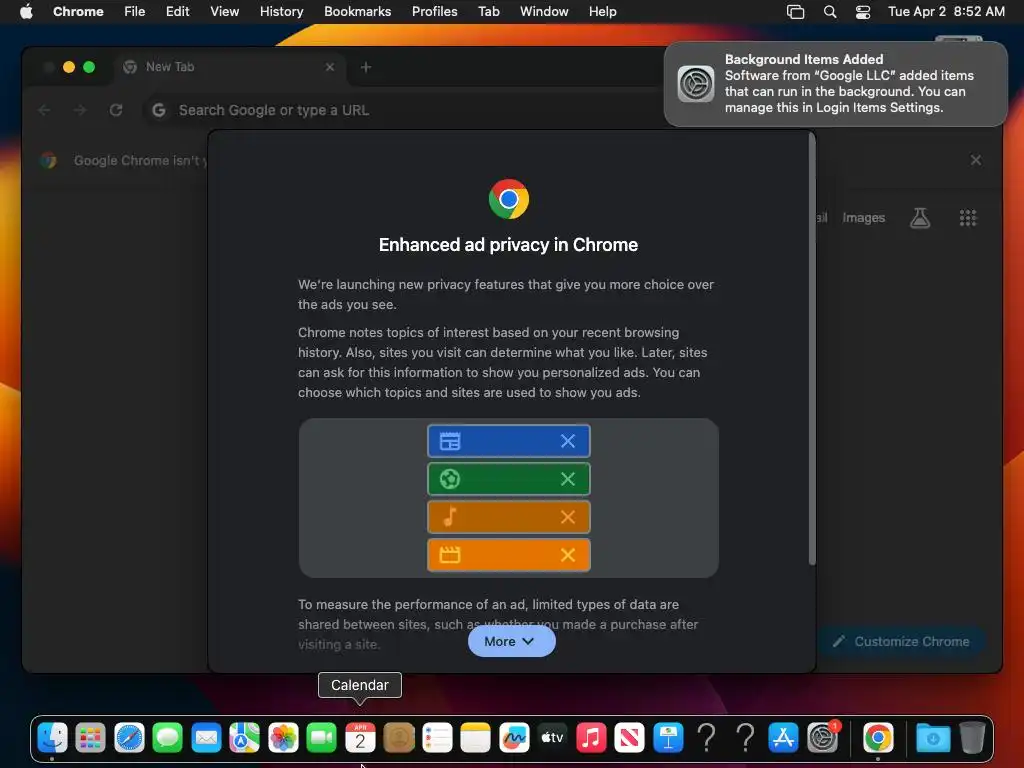Open Notes app in the dock
The width and height of the screenshot is (1024, 768).
click(475, 738)
